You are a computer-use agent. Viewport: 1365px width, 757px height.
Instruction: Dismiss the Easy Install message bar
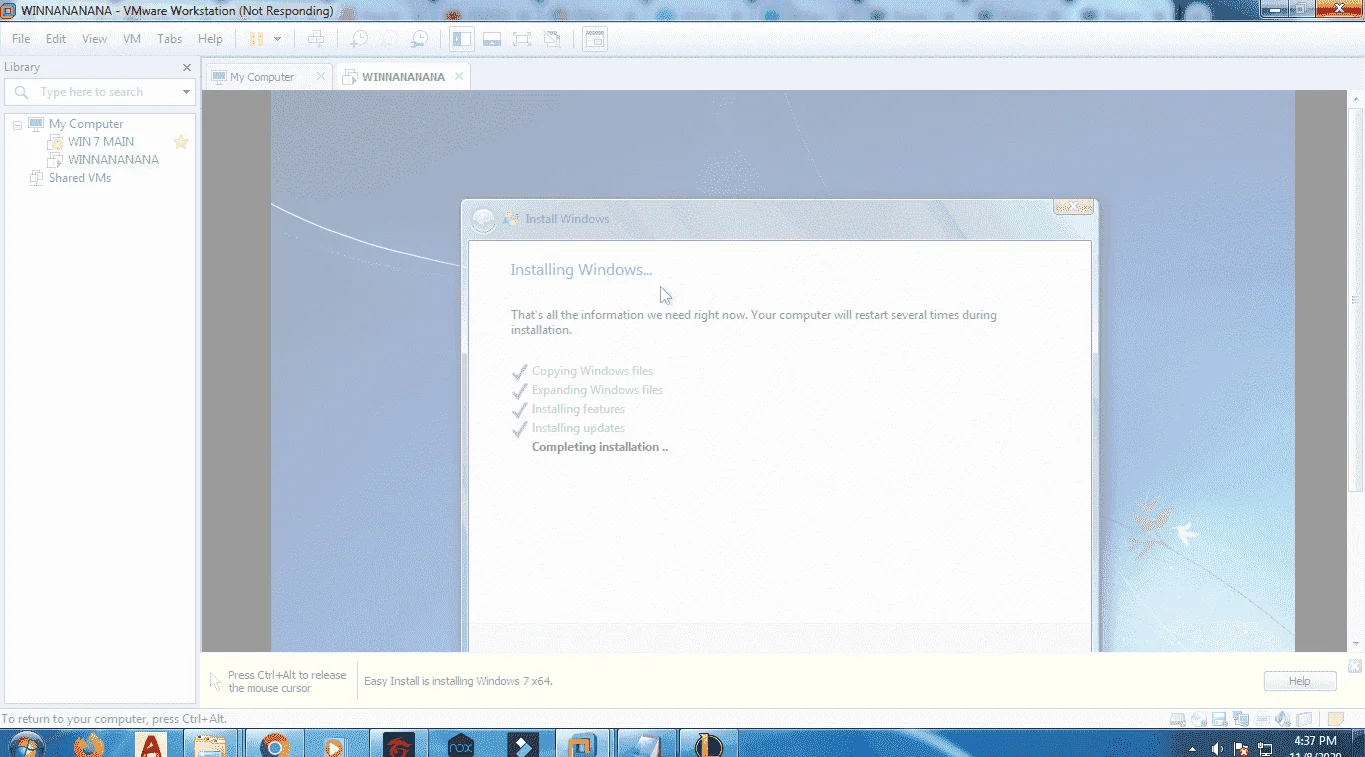1355,666
